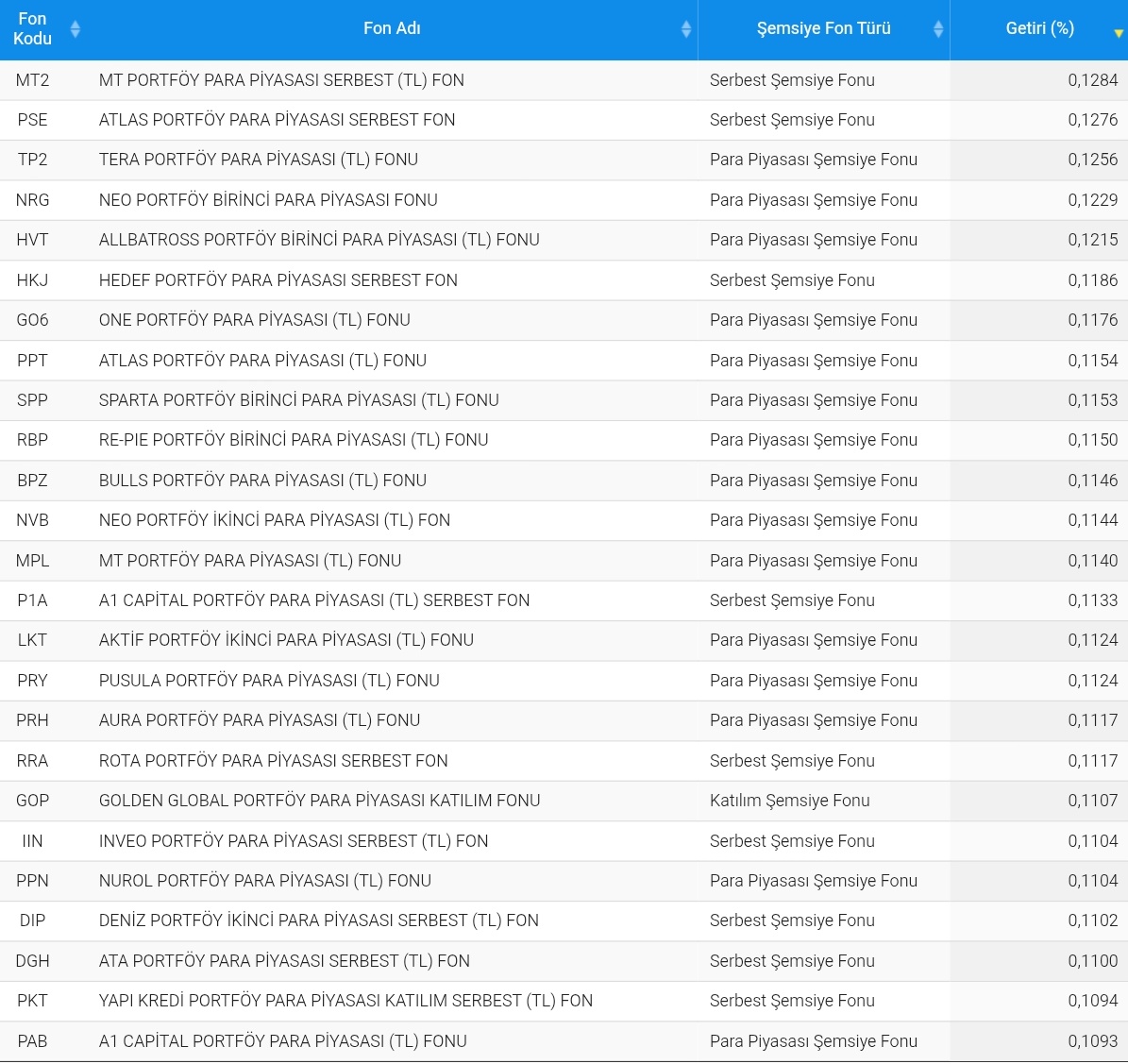Select fund code PAB

[x=32, y=1041]
